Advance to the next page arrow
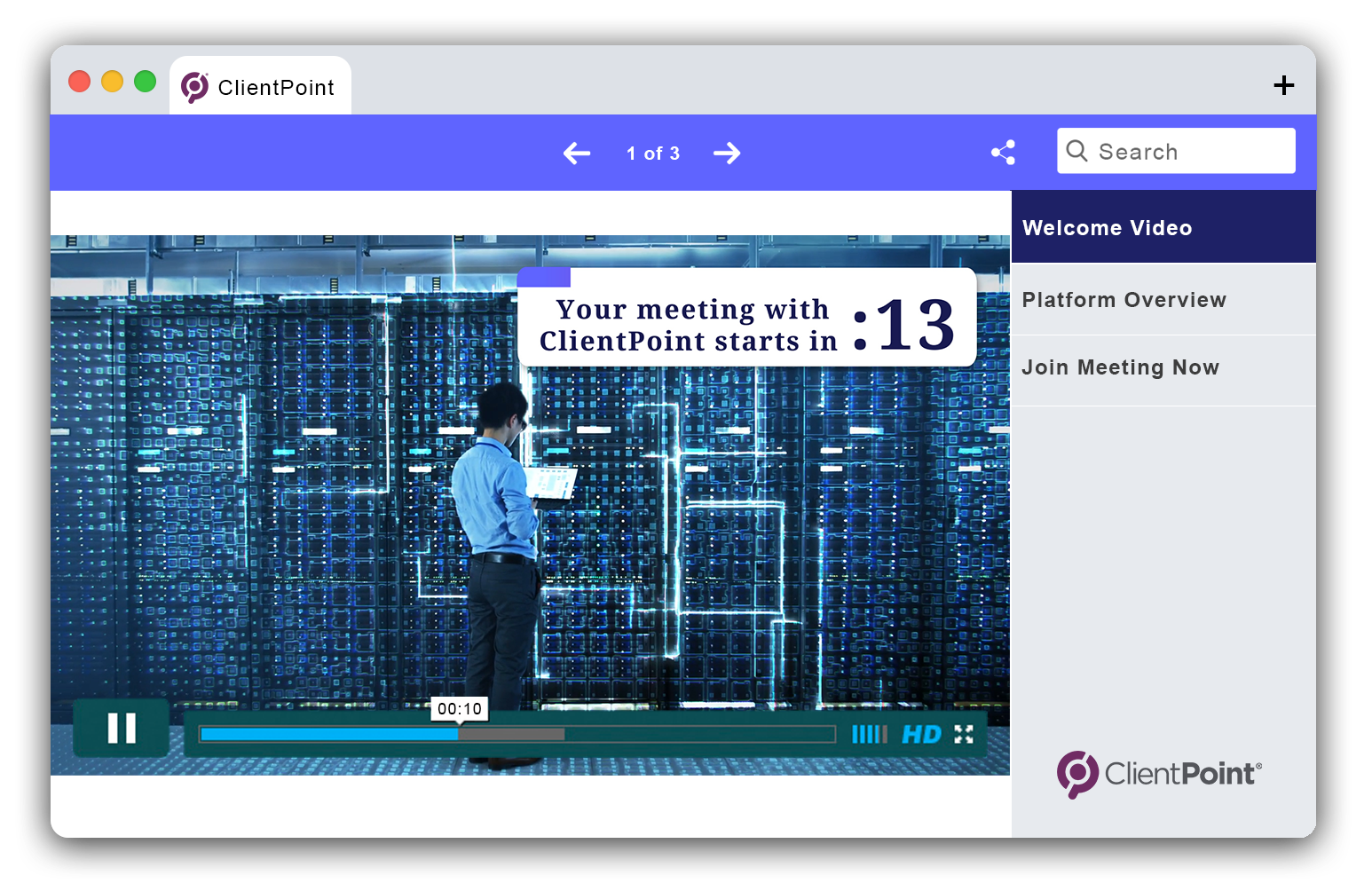1372x891 pixels. tap(727, 154)
